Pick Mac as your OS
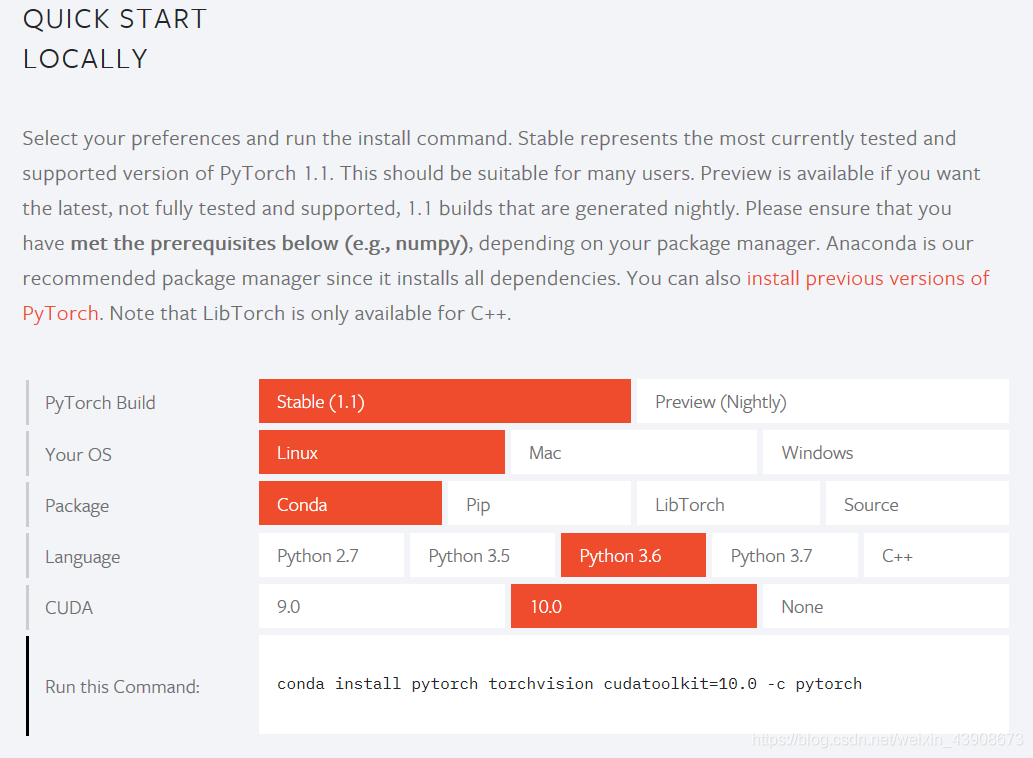1033x758 pixels. point(634,452)
